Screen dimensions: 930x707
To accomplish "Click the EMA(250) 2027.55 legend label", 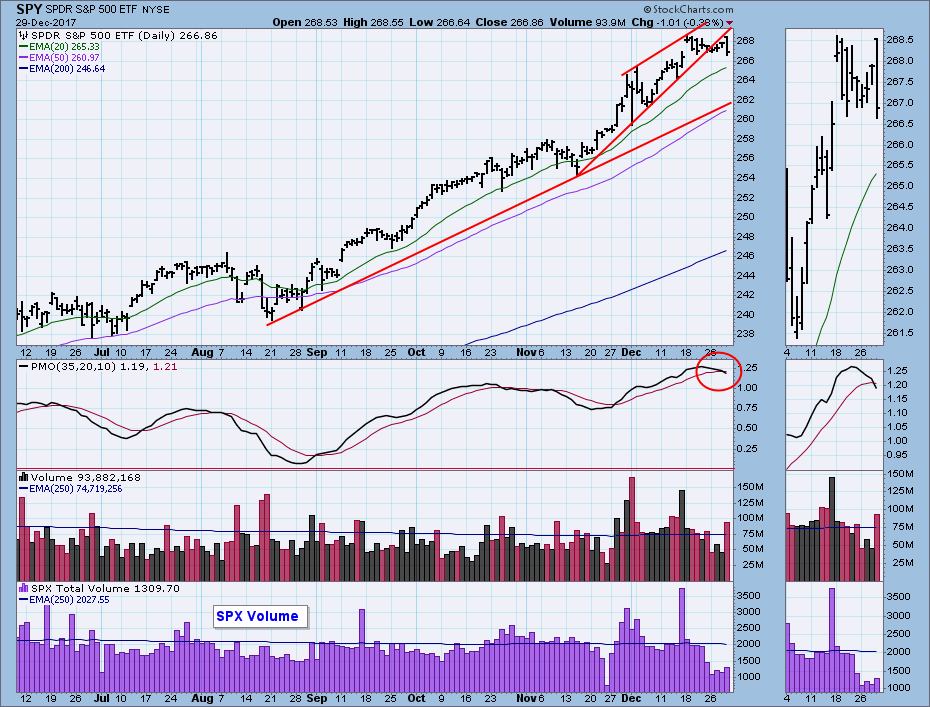I will click(69, 600).
